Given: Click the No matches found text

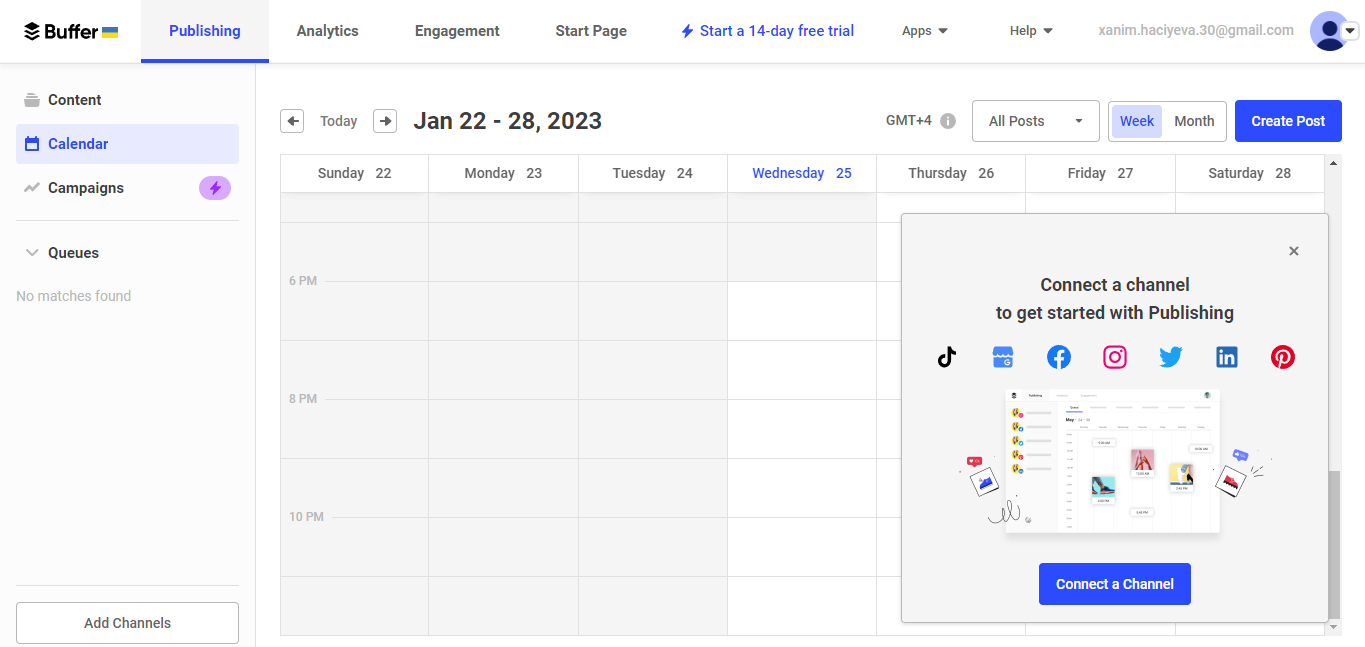Looking at the screenshot, I should tap(74, 296).
